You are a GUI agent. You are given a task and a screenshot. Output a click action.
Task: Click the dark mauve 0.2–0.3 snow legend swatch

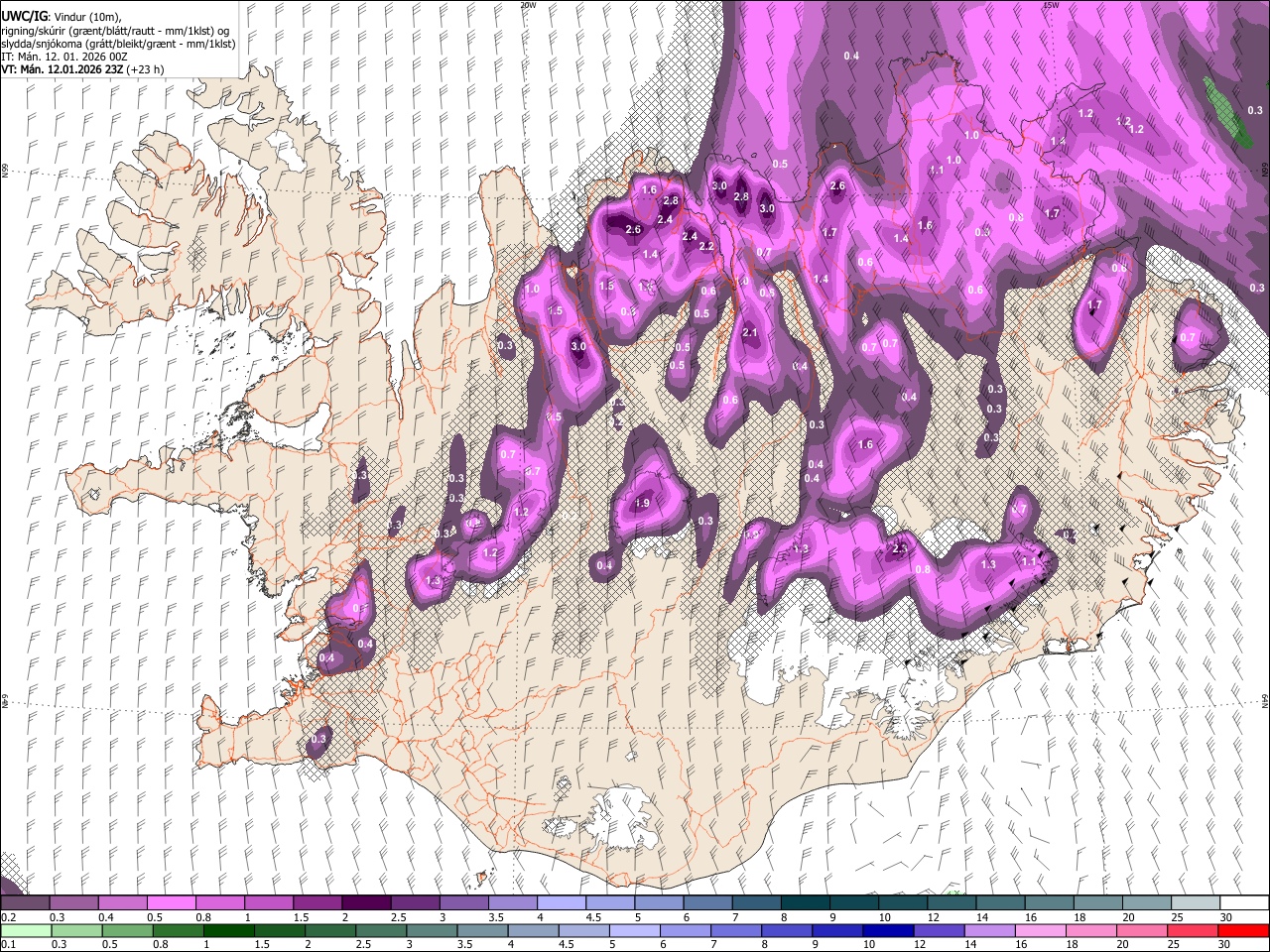click(x=25, y=902)
